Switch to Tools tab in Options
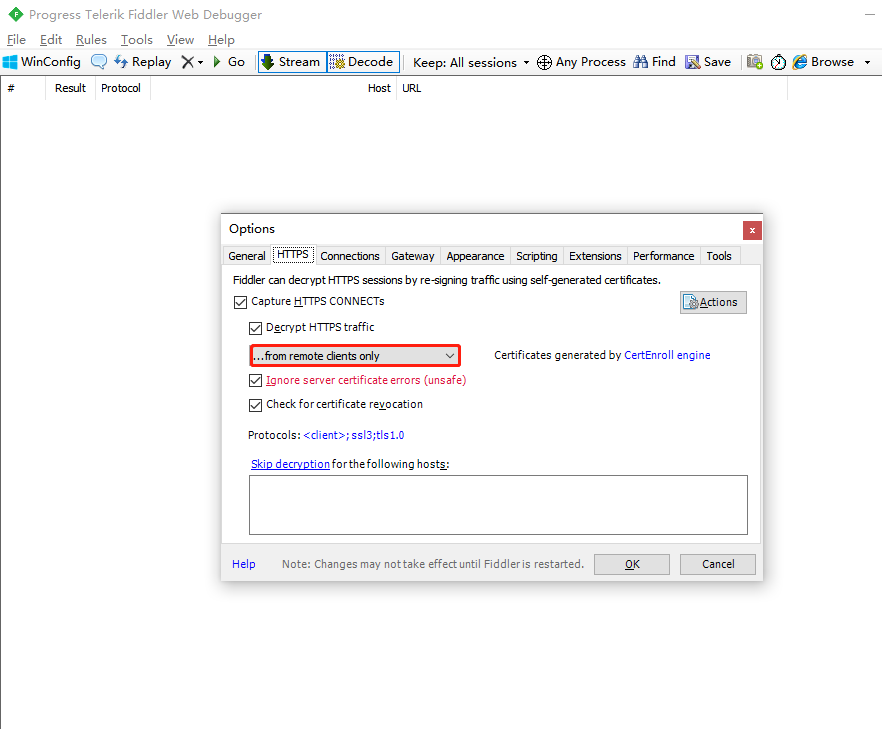 point(719,256)
